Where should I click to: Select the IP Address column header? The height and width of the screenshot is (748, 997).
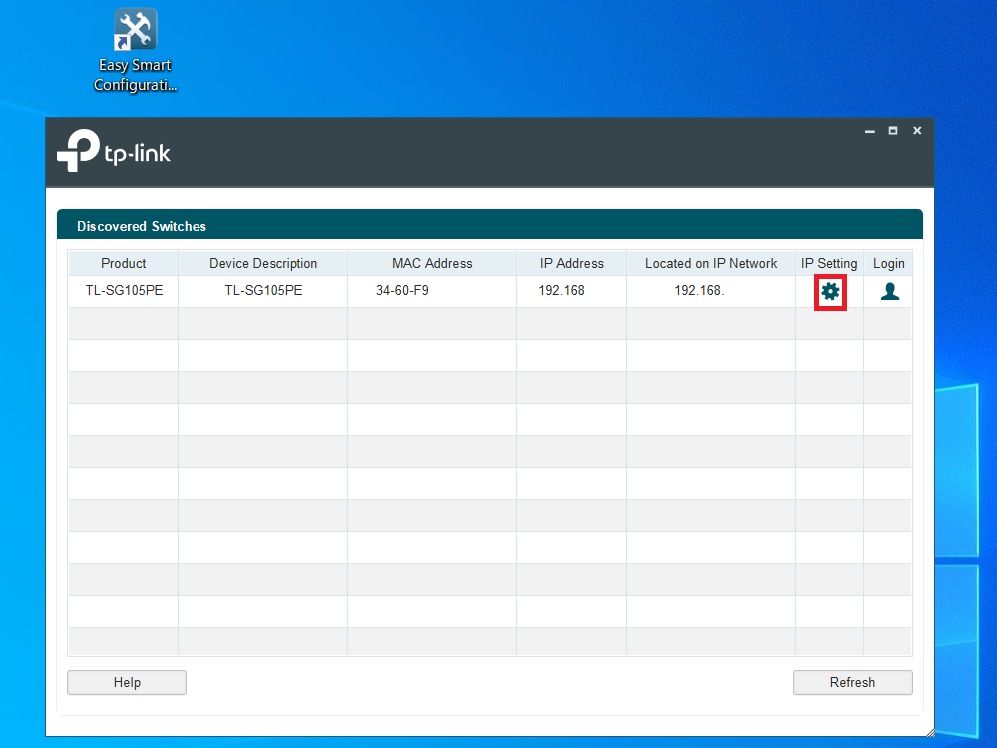[571, 263]
